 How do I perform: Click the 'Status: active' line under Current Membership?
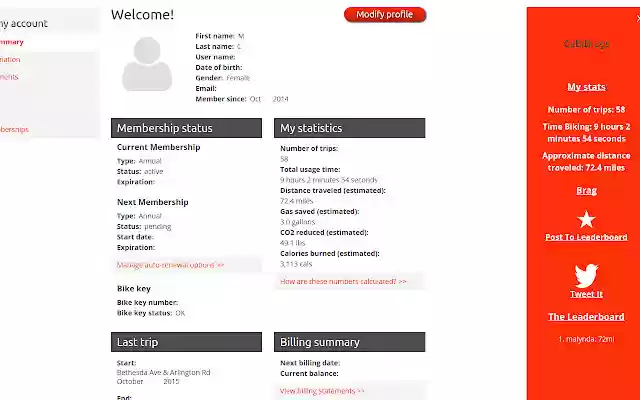coord(140,171)
